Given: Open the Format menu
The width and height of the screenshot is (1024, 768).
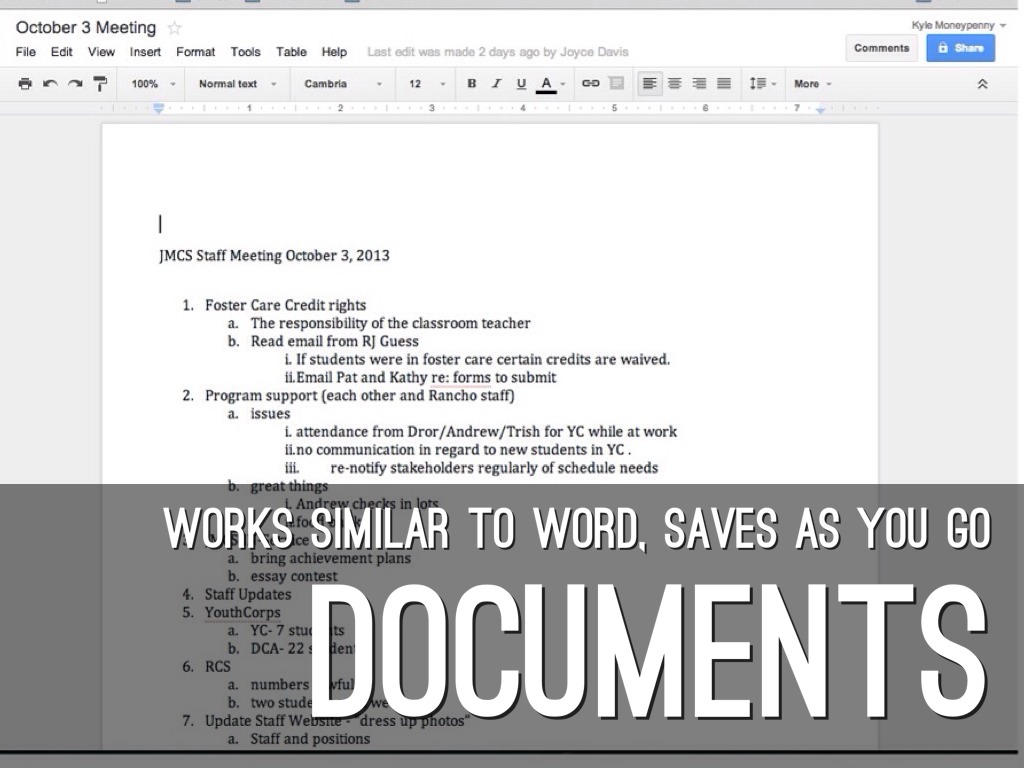Looking at the screenshot, I should [195, 52].
